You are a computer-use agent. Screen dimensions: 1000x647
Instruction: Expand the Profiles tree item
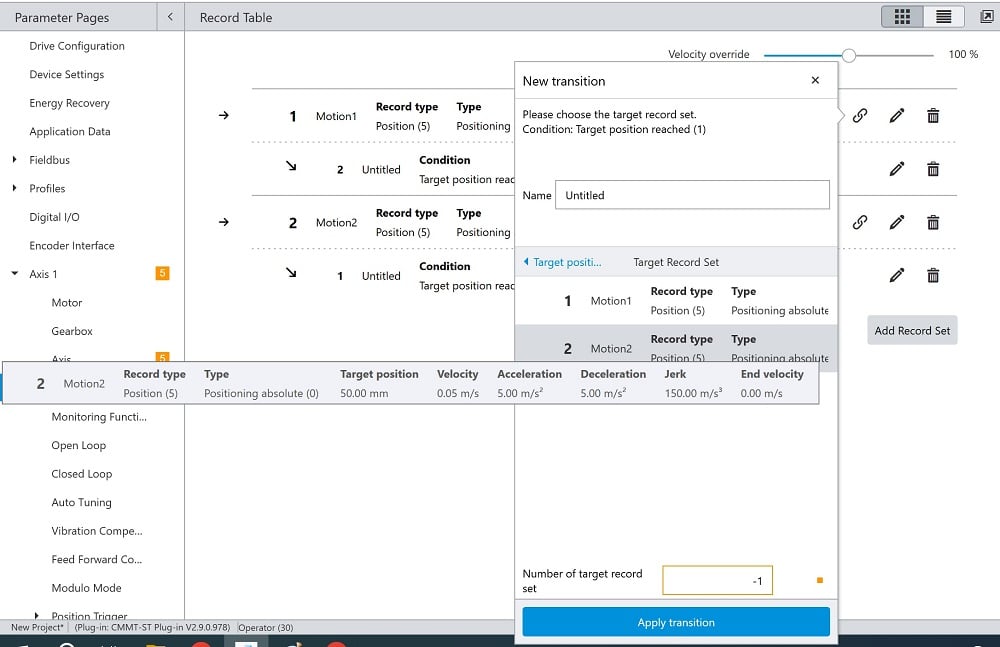click(x=14, y=188)
